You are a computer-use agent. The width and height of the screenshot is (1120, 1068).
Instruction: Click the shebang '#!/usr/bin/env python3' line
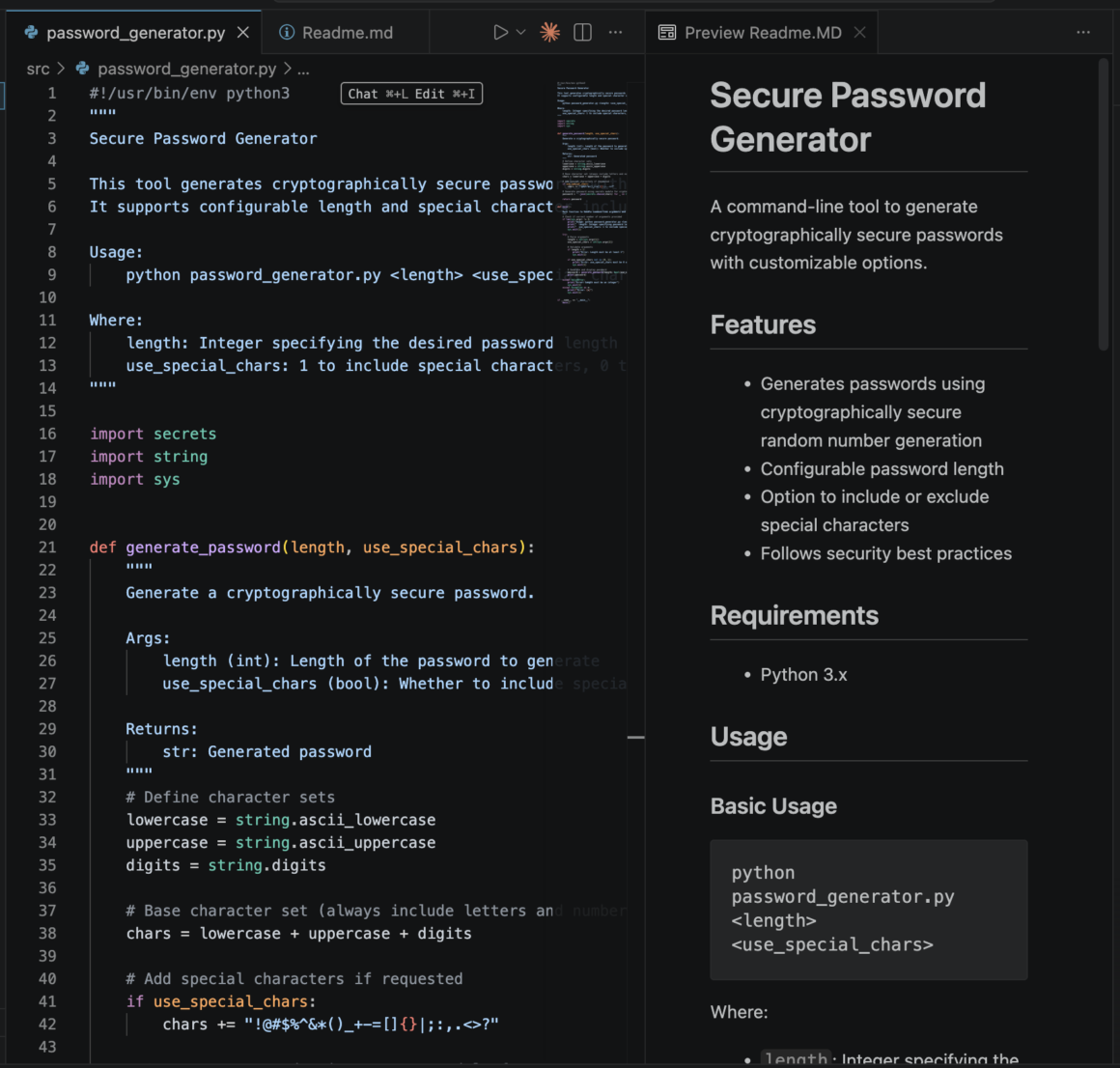(x=189, y=94)
